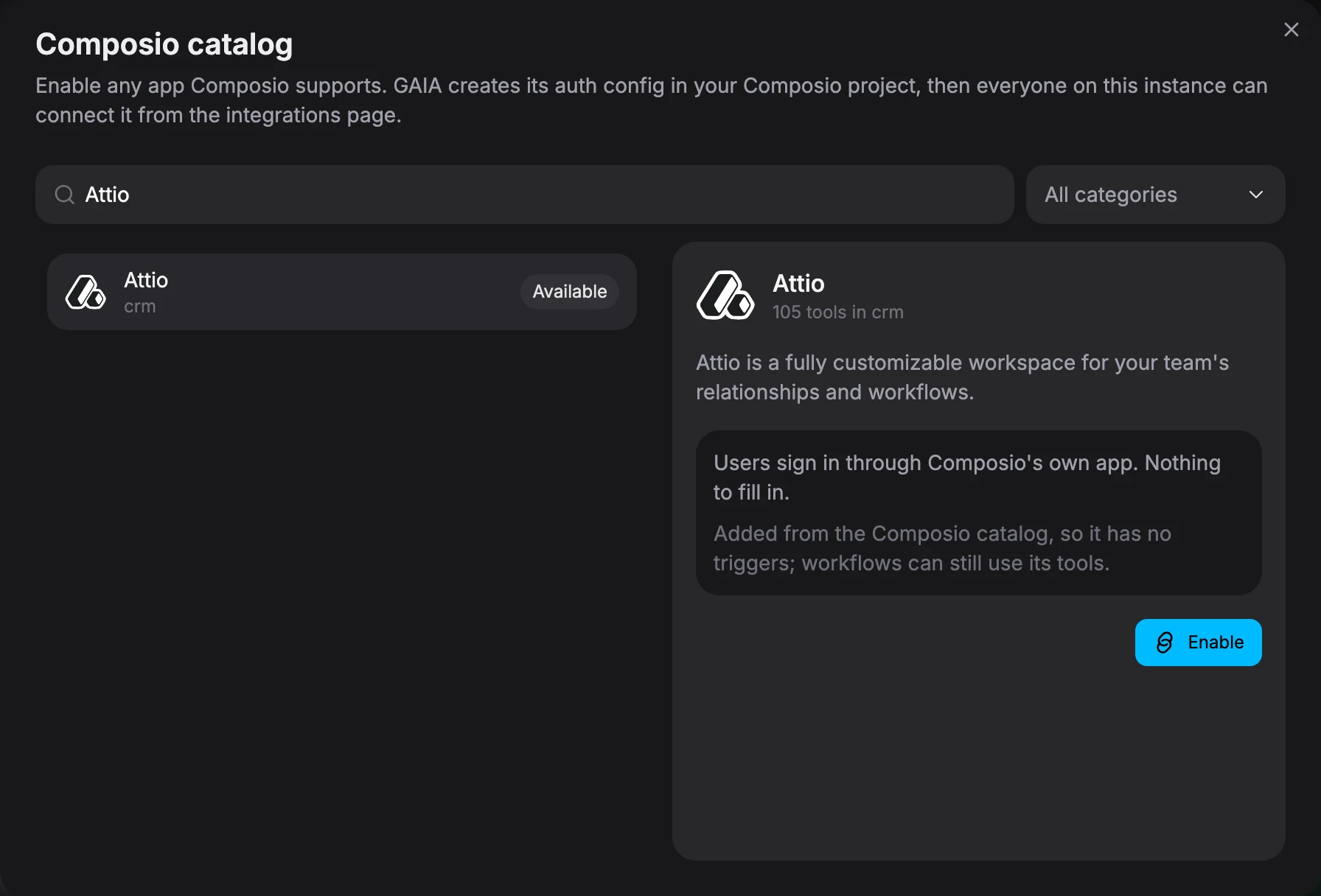The width and height of the screenshot is (1321, 896).
Task: Click the '105 tools in crm' text
Action: (x=838, y=312)
